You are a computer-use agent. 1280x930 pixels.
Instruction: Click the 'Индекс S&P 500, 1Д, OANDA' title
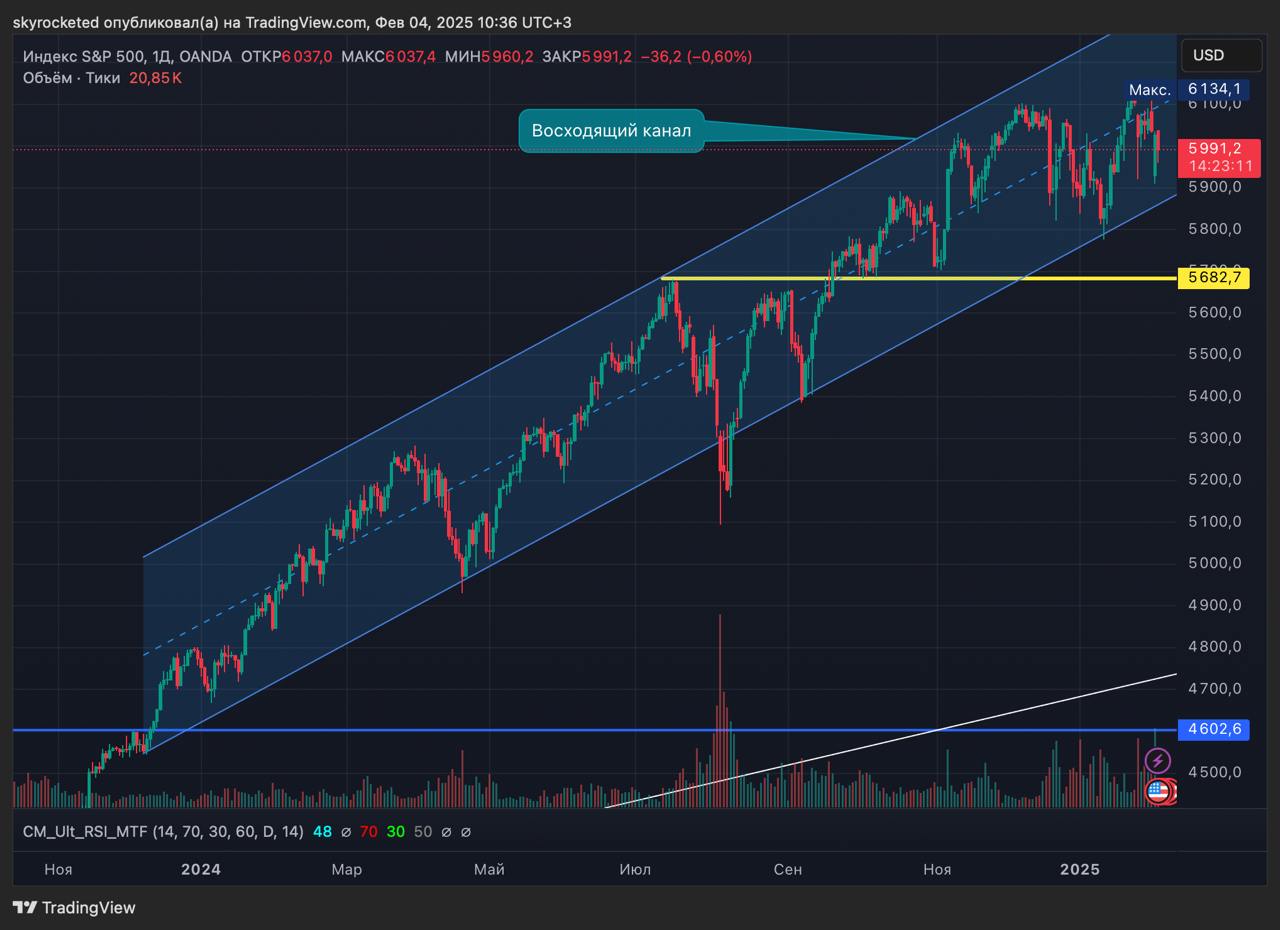click(x=127, y=57)
